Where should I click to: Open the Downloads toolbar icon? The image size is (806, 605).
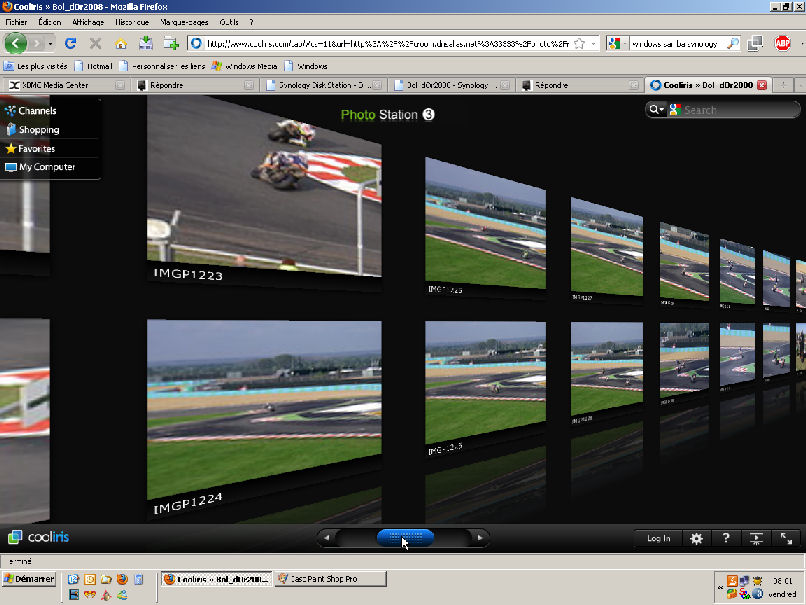(146, 43)
